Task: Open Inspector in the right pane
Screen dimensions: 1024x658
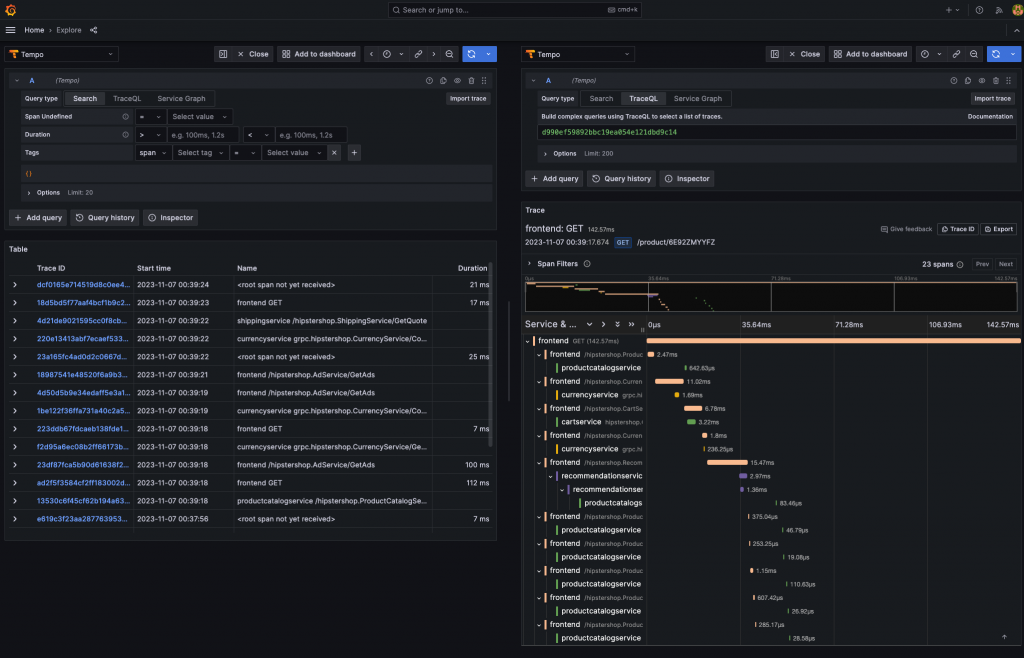Action: coord(686,179)
